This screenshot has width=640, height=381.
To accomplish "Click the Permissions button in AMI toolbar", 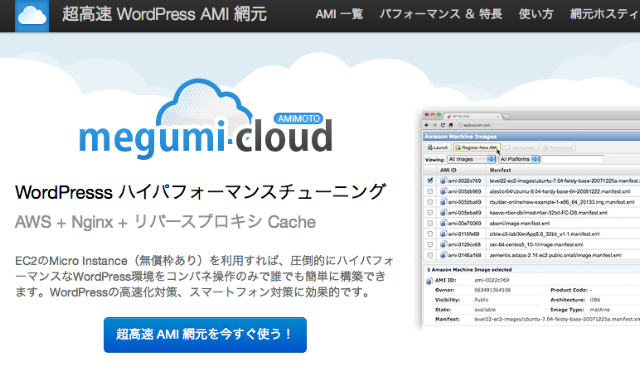I will 558,147.
